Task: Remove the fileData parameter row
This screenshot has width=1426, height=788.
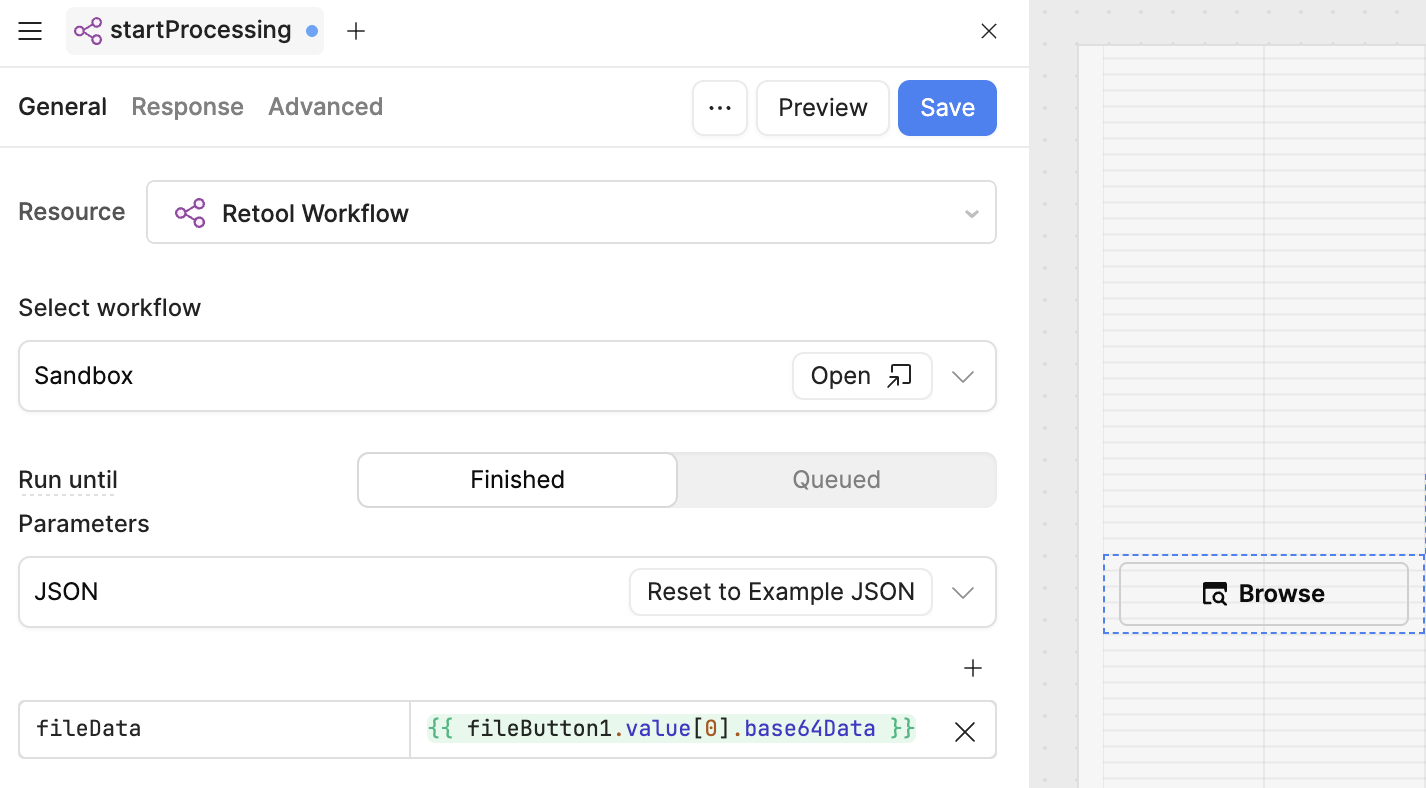Action: 965,732
